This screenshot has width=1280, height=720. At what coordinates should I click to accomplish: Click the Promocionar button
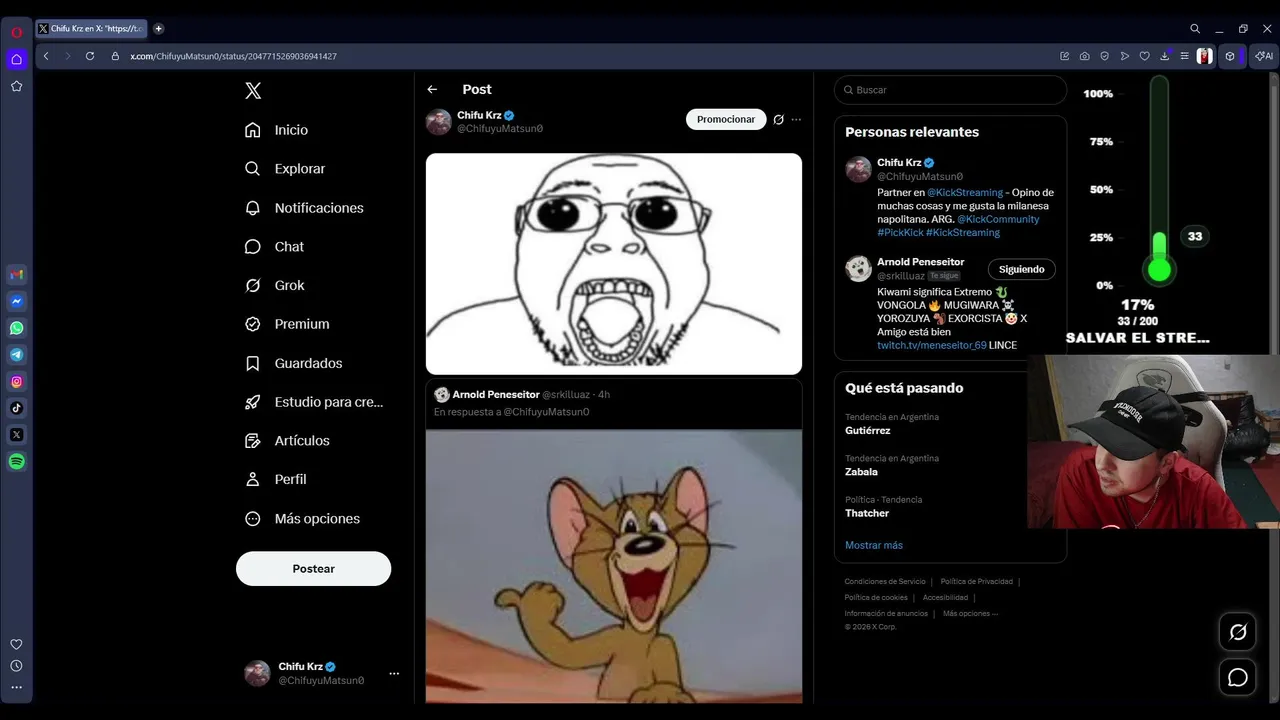726,119
